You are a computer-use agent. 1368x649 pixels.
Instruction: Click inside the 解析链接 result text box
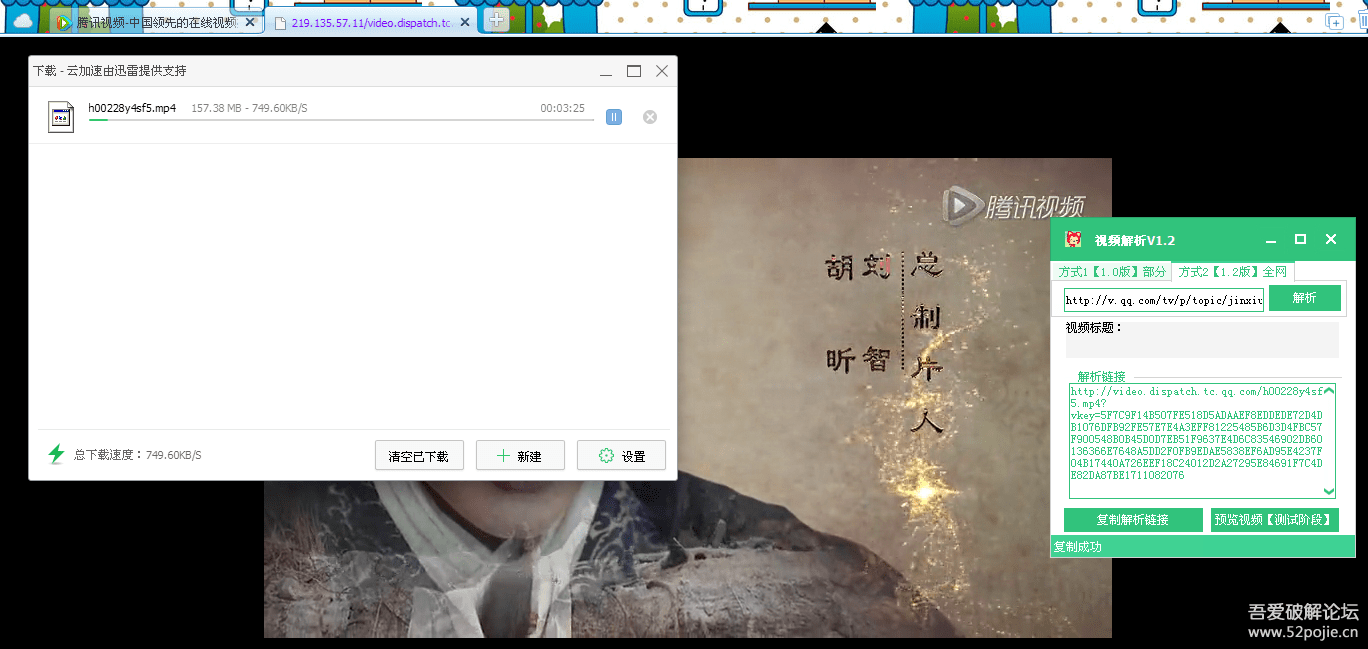[x=1202, y=441]
